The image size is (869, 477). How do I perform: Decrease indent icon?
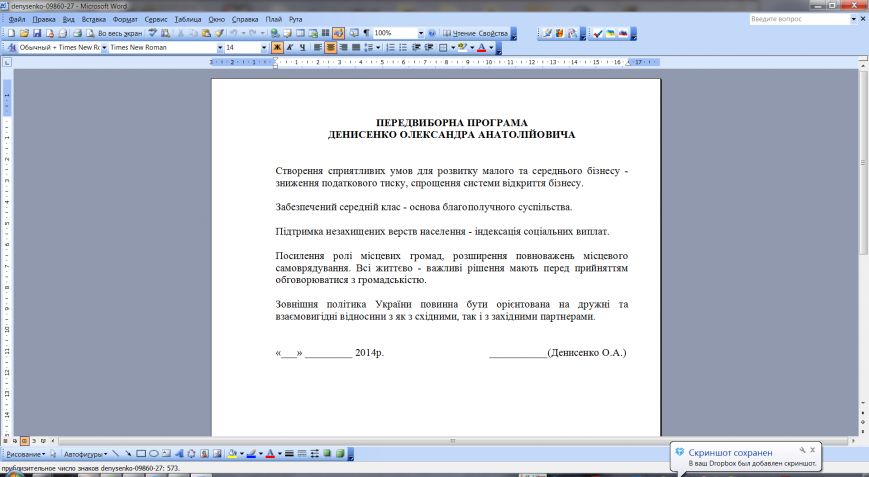(x=416, y=48)
